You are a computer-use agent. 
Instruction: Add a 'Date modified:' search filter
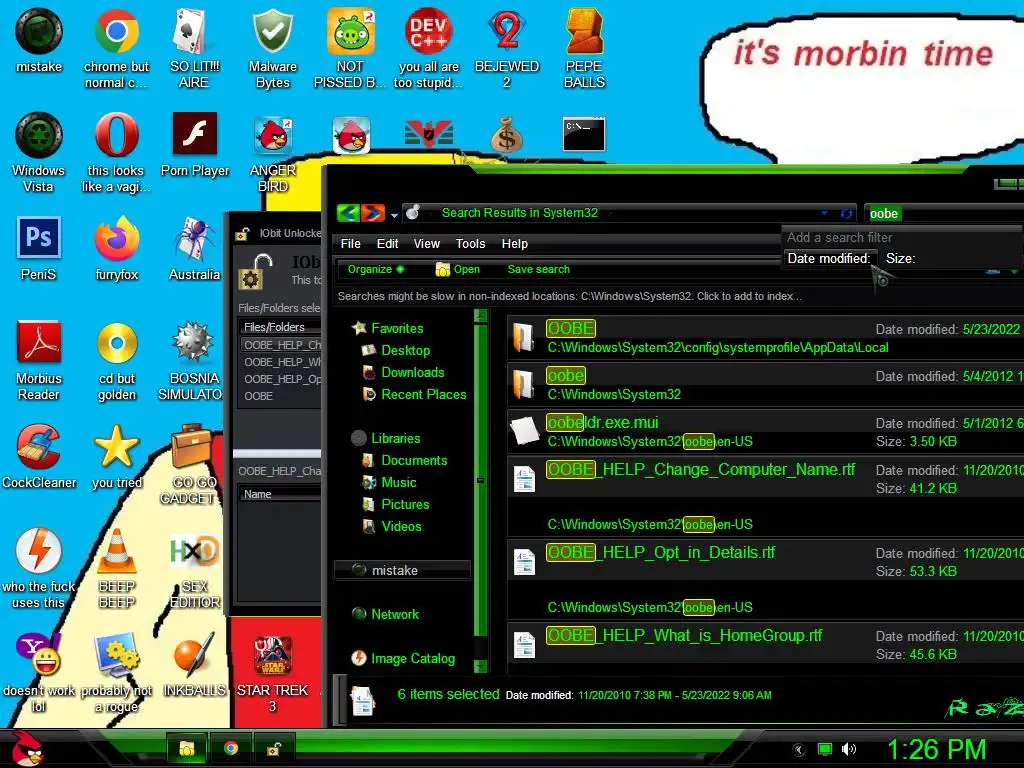pos(829,259)
